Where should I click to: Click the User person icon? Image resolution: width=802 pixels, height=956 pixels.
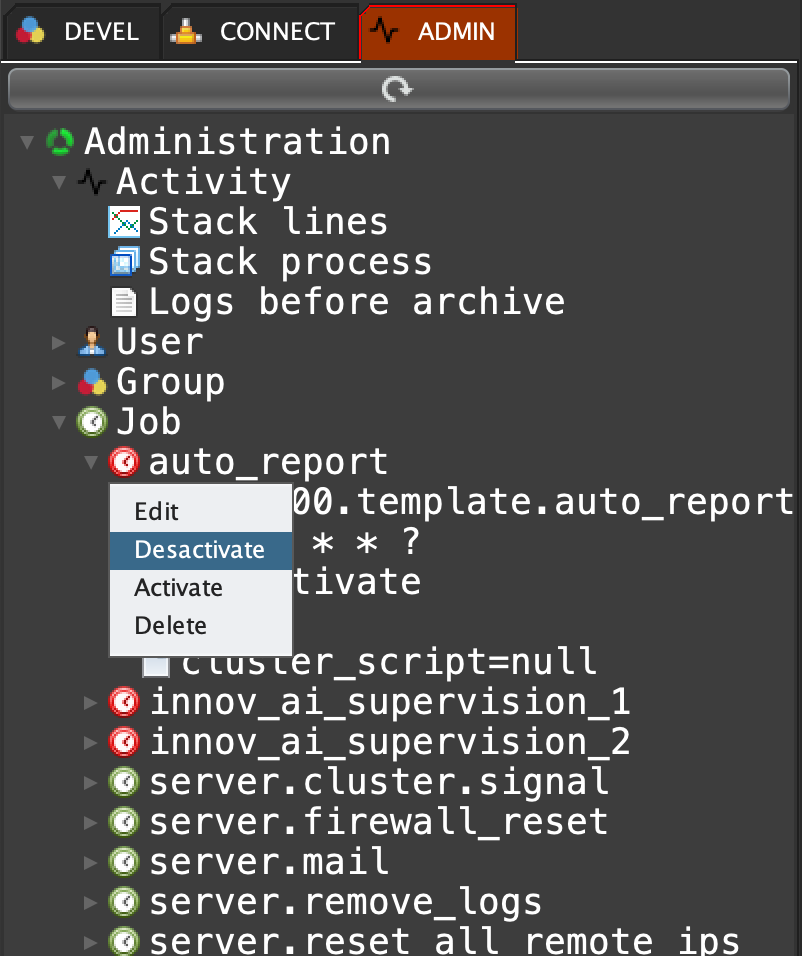point(92,342)
